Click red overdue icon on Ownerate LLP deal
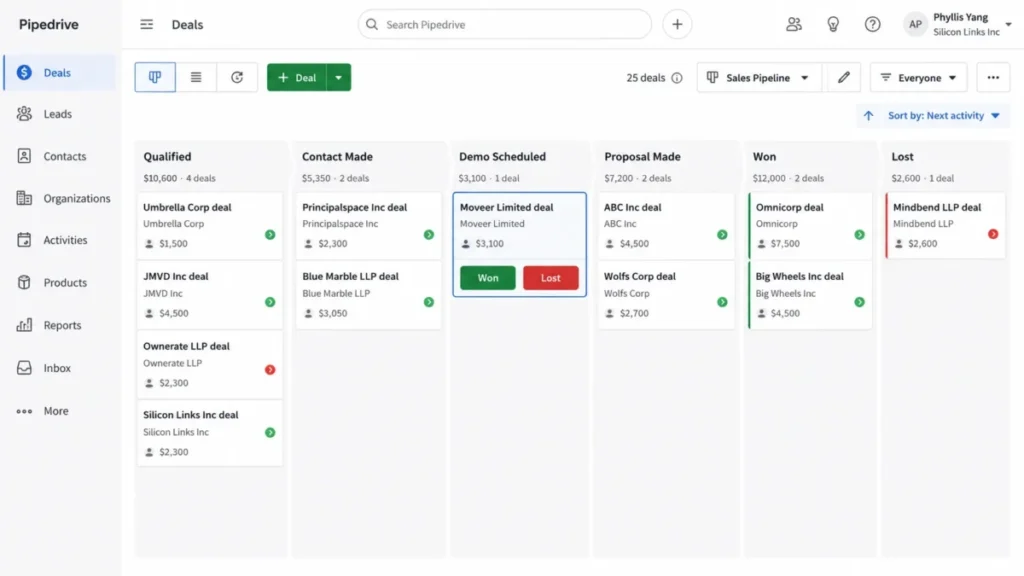 click(270, 370)
